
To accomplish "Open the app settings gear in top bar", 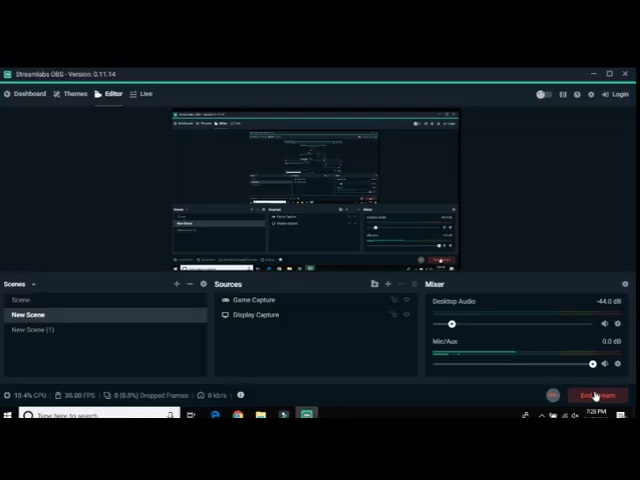I will pos(591,94).
